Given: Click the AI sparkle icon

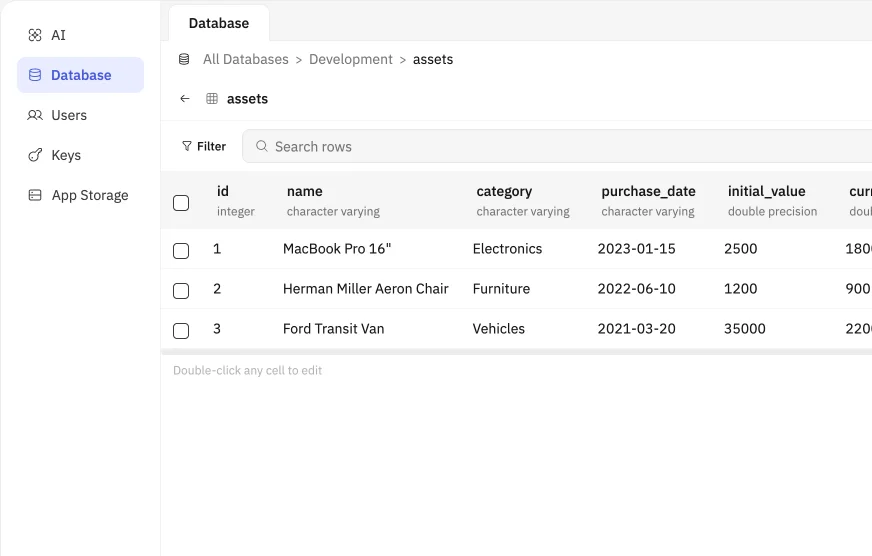Looking at the screenshot, I should (x=35, y=35).
